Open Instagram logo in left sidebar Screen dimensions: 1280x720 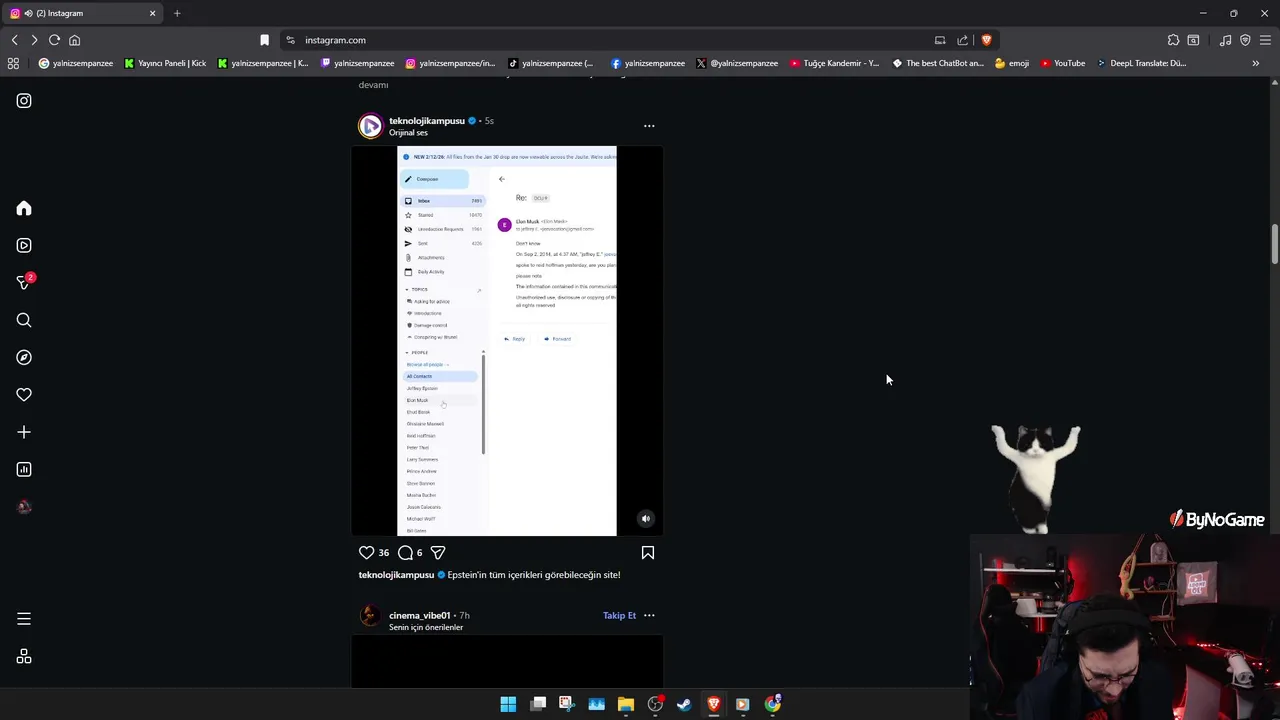(24, 101)
